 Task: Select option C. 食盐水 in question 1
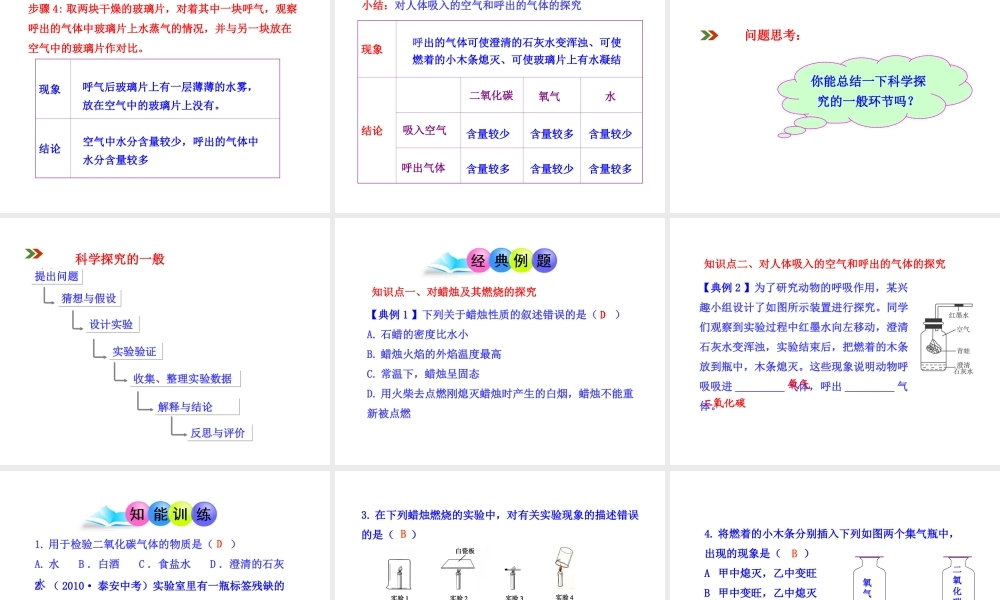pos(165,564)
